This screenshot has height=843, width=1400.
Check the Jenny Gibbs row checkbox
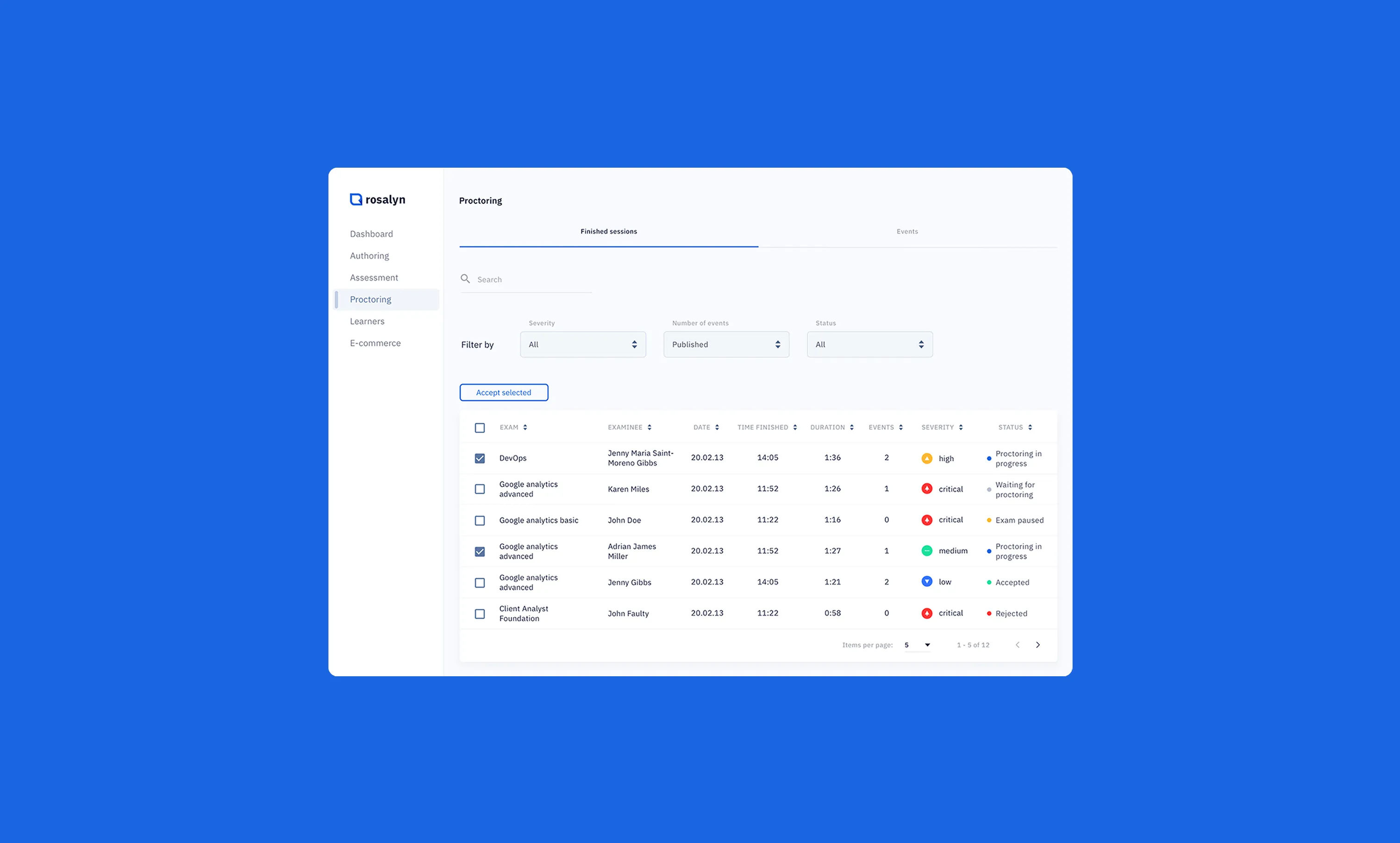click(480, 583)
